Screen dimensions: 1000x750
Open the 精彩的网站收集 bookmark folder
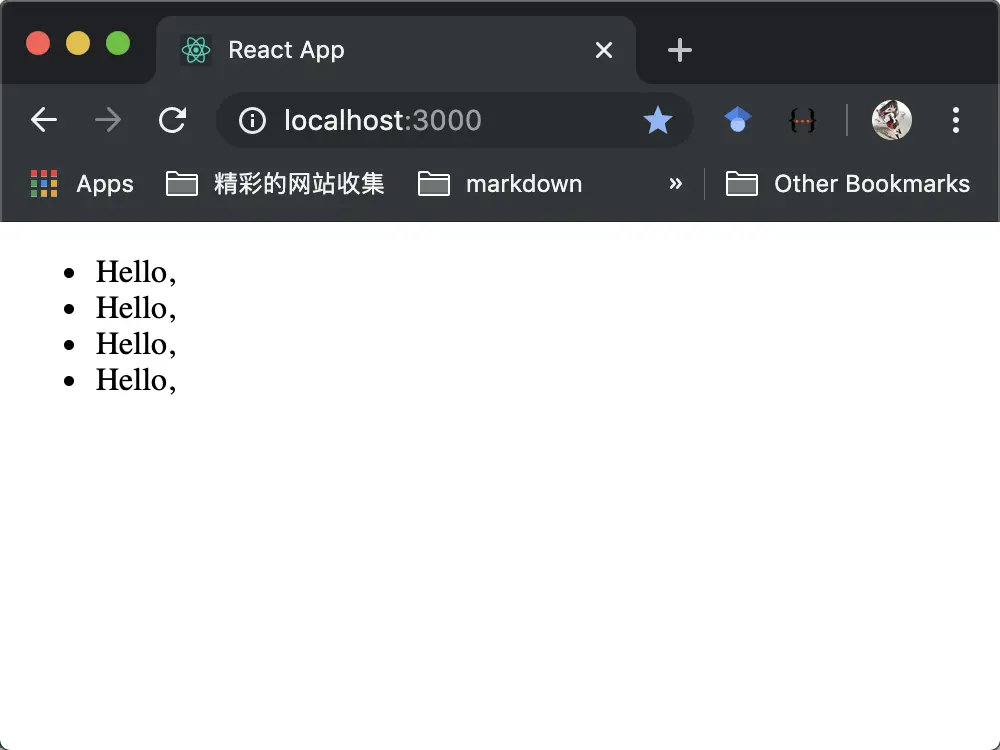click(x=275, y=184)
